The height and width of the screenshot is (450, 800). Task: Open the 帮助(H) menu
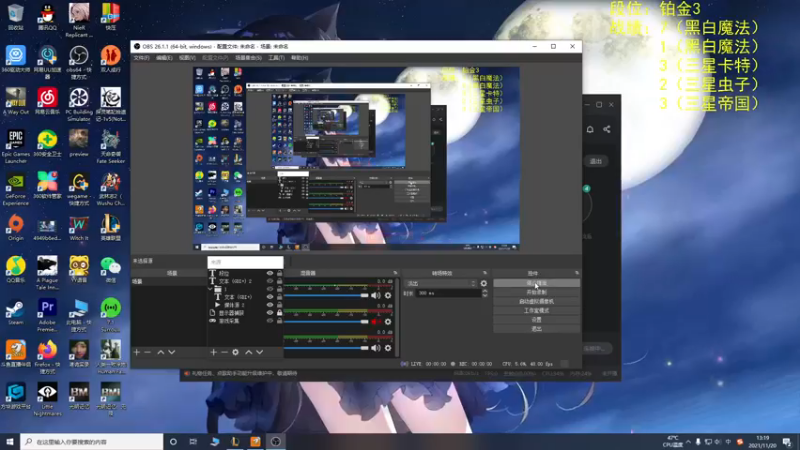coord(299,58)
